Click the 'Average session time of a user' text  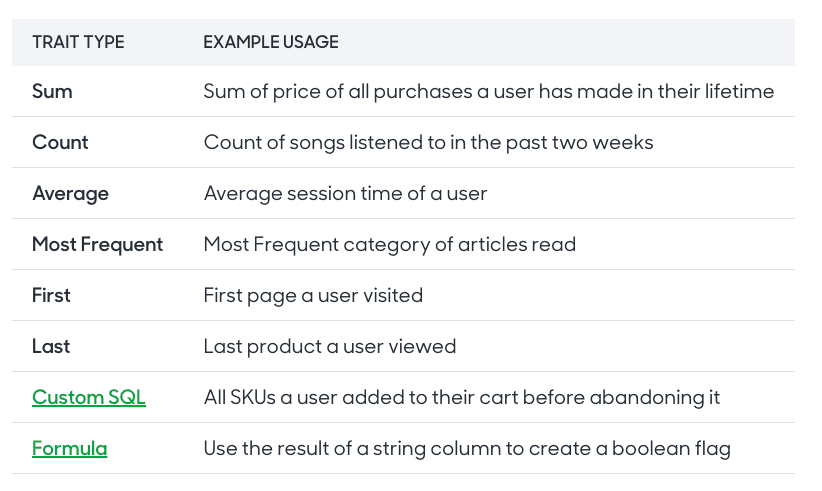[345, 193]
